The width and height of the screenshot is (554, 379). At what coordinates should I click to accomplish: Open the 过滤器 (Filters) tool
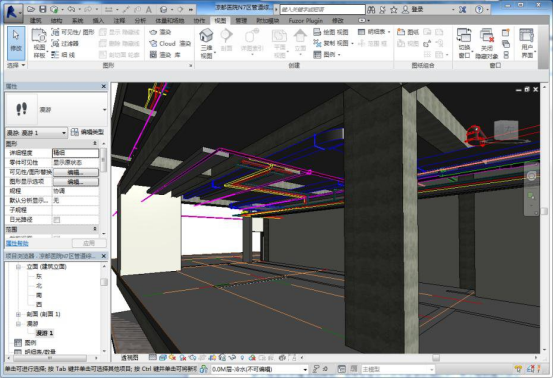coord(65,43)
